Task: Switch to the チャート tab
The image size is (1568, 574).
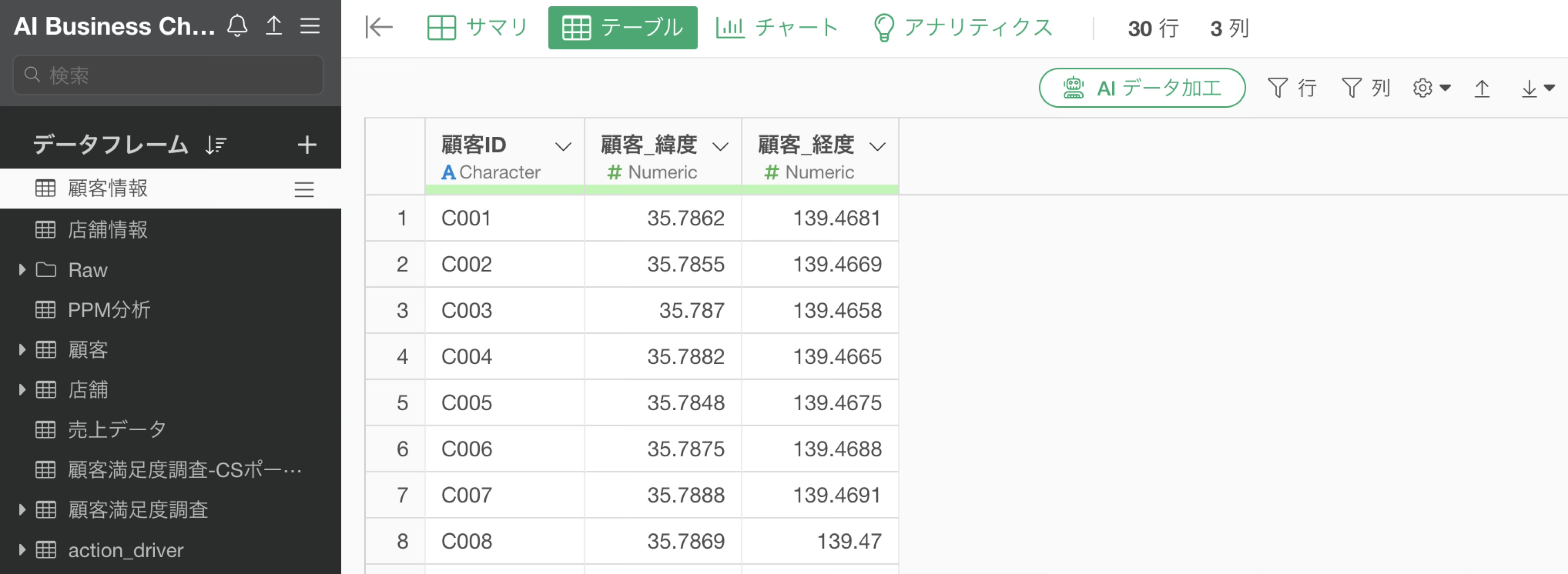Action: coord(777,27)
